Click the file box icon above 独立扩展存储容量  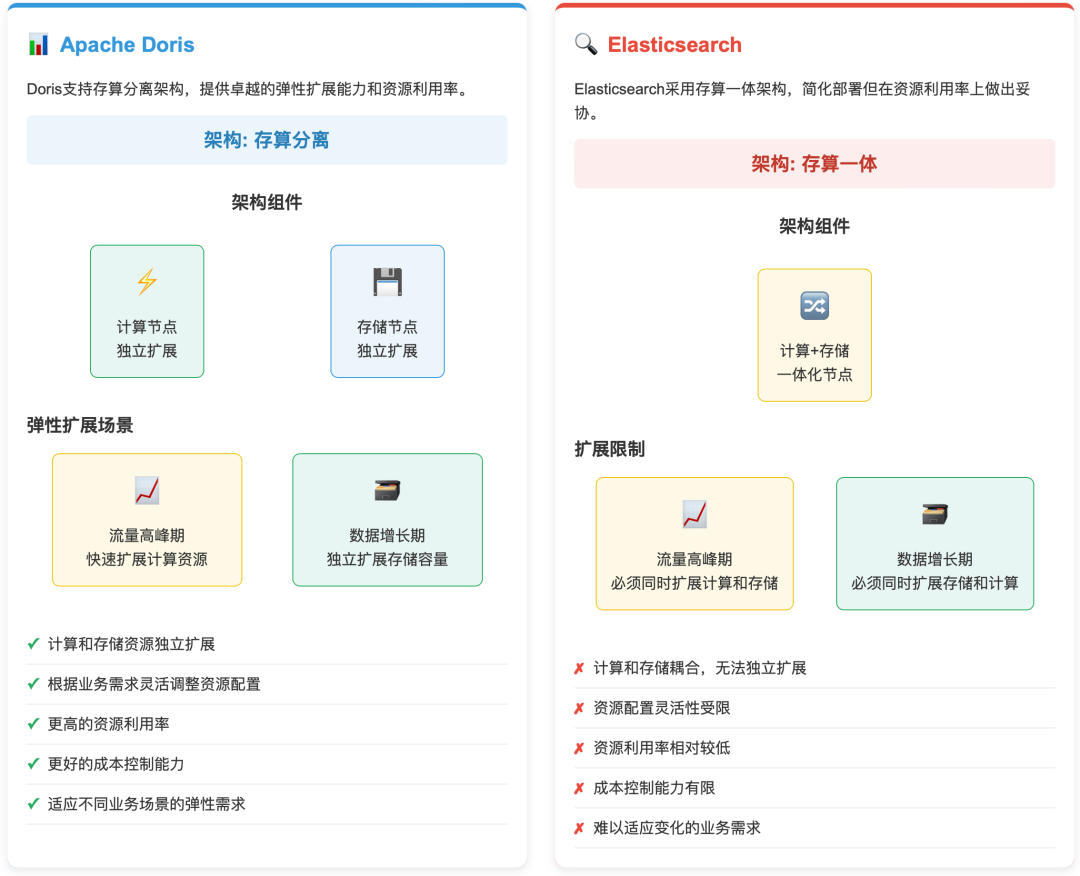pyautogui.click(x=387, y=490)
